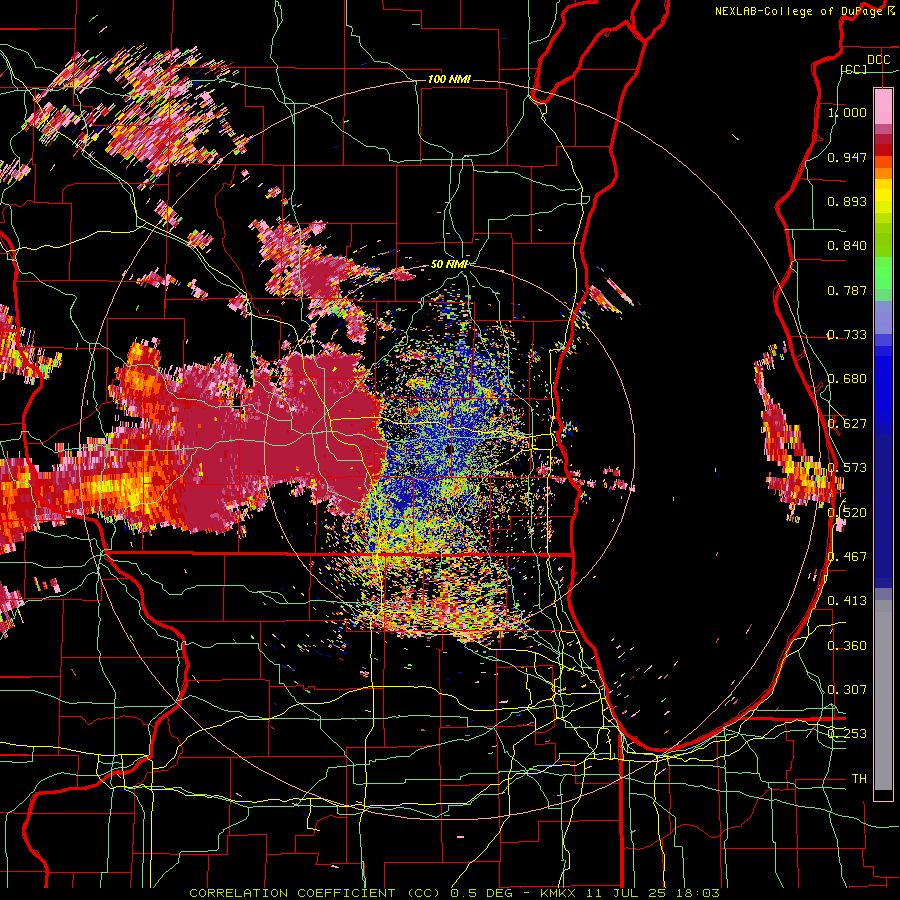900x900 pixels.
Task: Click the light pink top segment of color bar
Action: click(x=883, y=106)
